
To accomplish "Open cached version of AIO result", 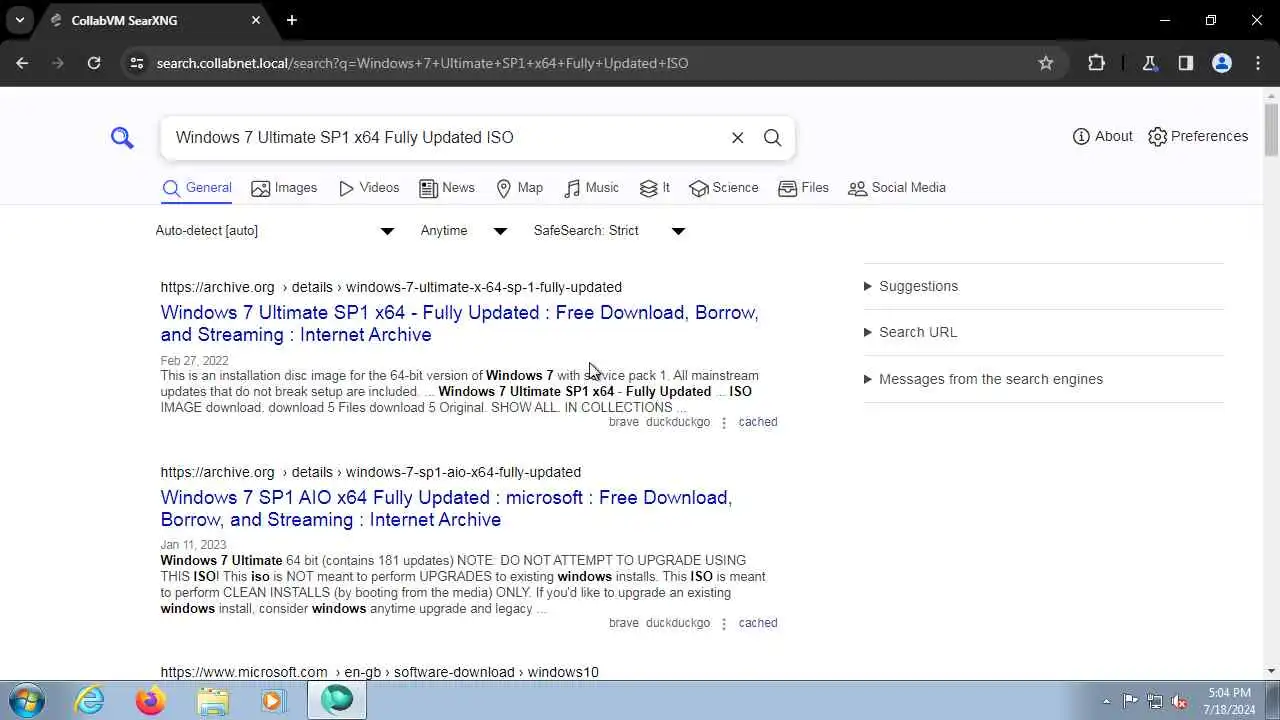I will point(758,623).
